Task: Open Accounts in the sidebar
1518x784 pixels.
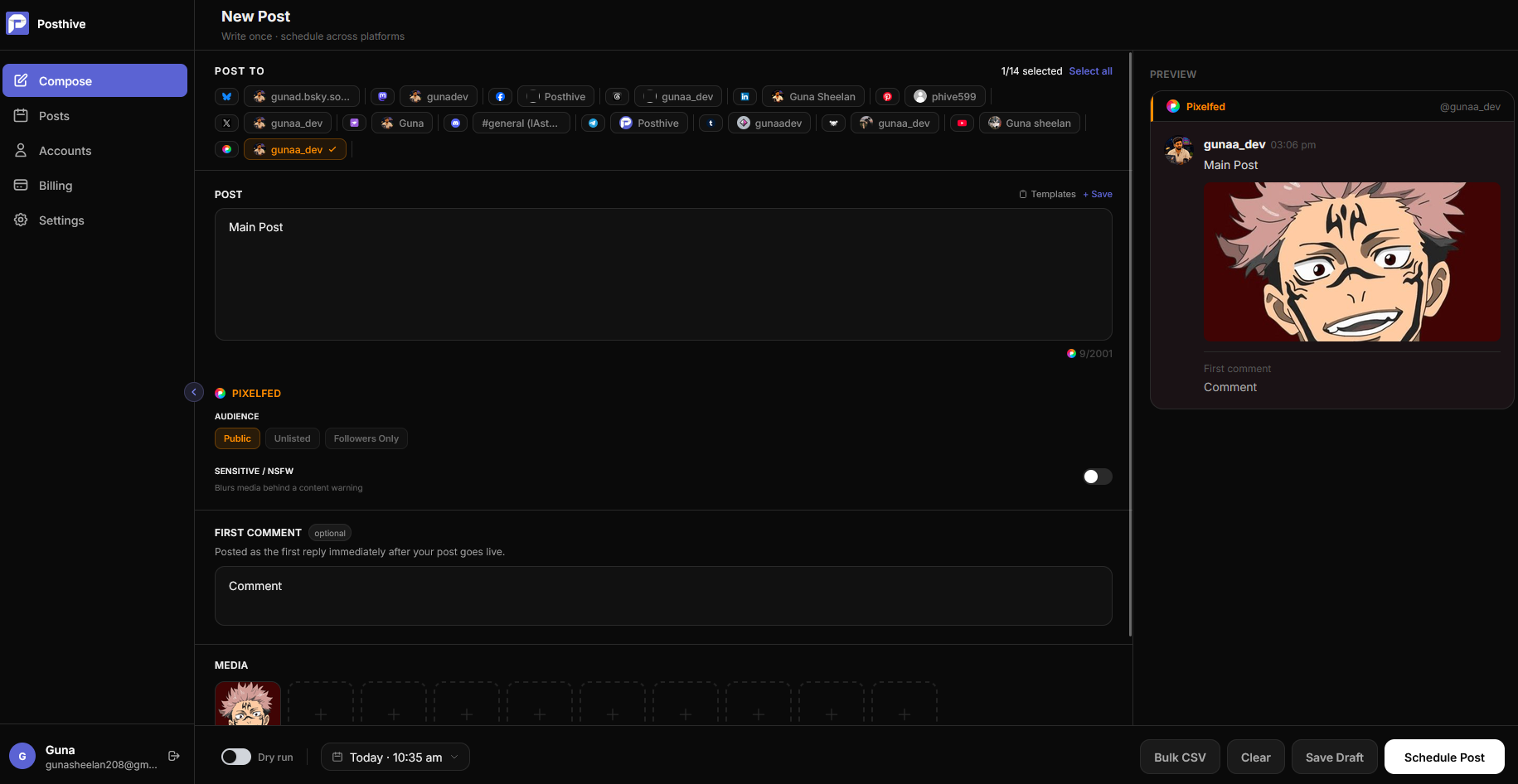Action: point(95,151)
